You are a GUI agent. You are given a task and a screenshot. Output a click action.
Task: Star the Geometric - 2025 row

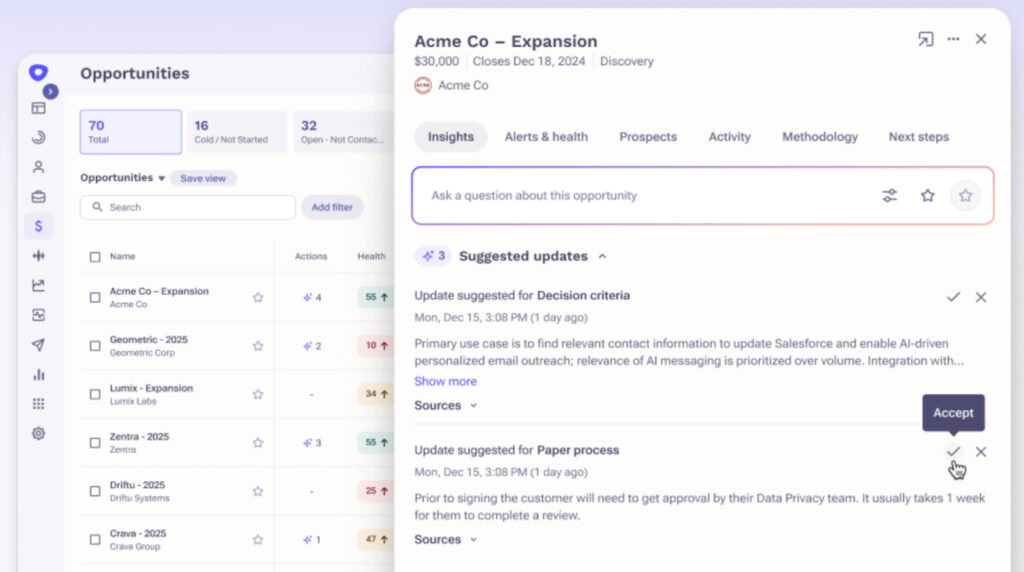click(x=258, y=345)
